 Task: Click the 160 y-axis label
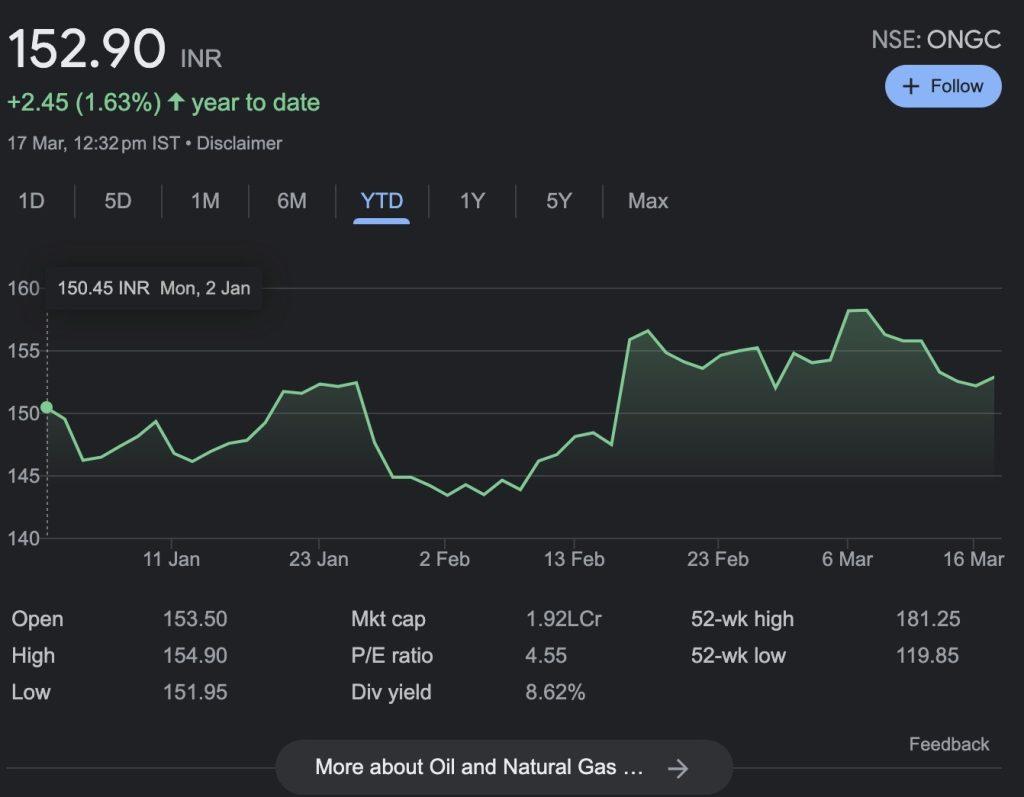tap(24, 288)
